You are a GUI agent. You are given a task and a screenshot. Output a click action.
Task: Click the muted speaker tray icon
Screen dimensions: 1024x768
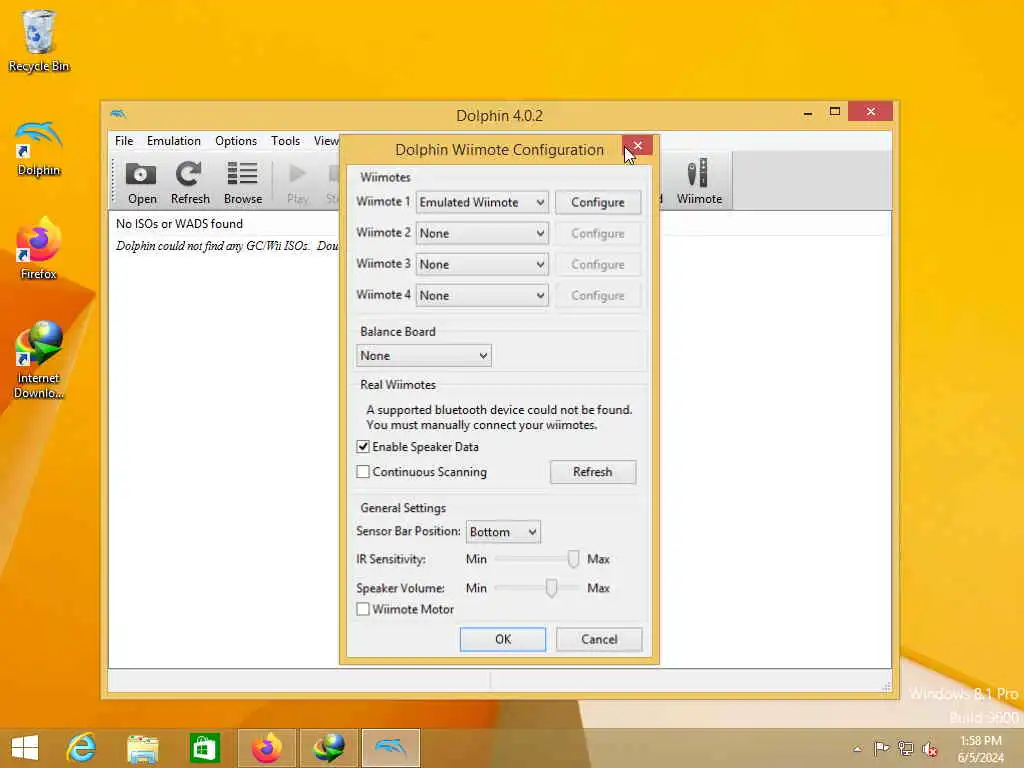point(929,748)
